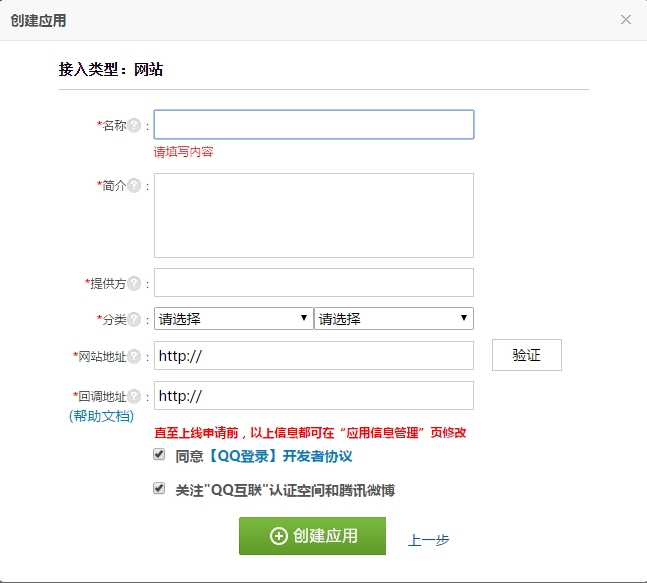Focus the 名称 text input field

[313, 125]
